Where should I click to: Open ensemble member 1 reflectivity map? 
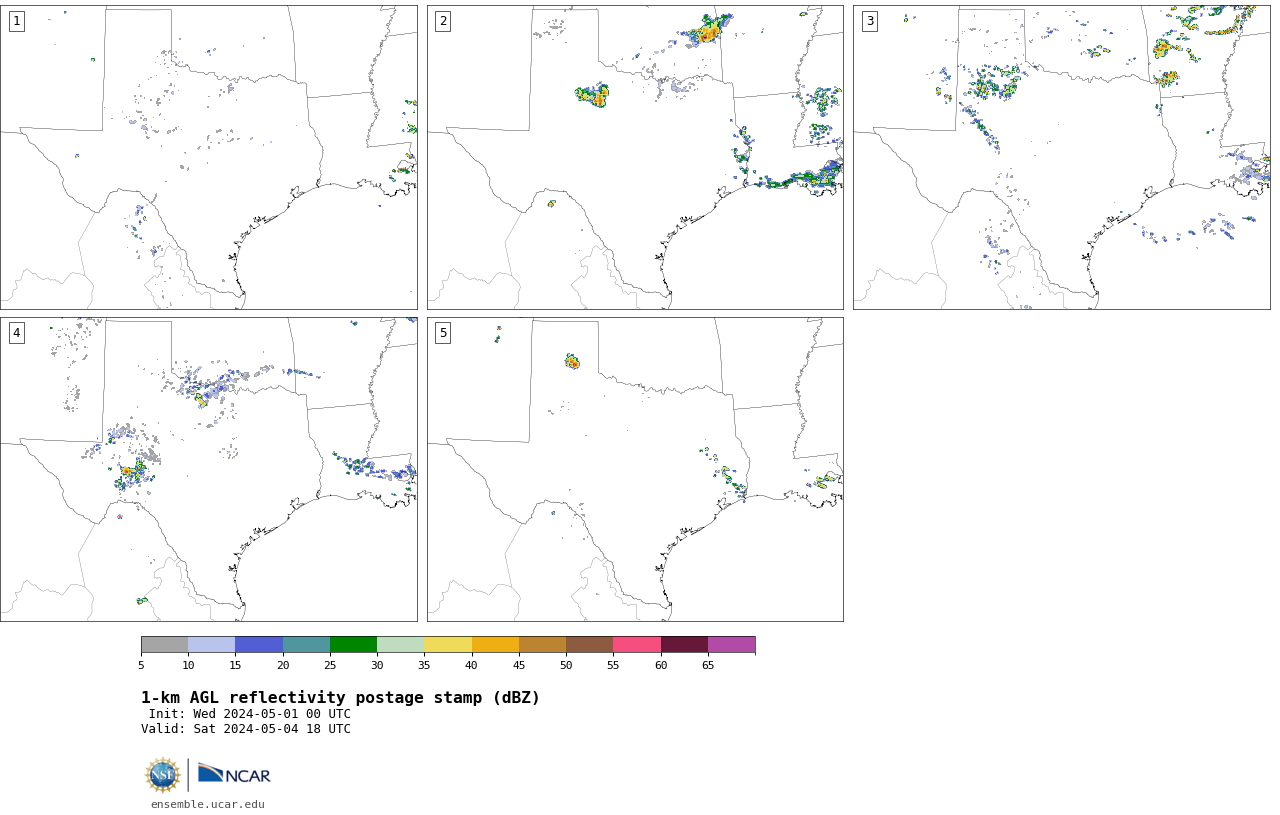(x=209, y=157)
